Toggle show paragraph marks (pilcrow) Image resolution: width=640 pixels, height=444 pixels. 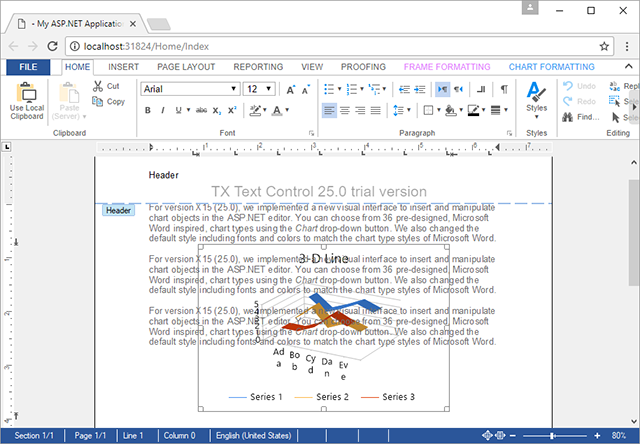[x=504, y=89]
